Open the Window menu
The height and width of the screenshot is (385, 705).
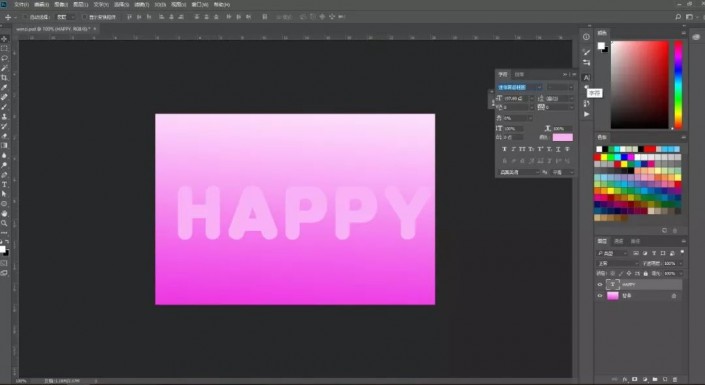pyautogui.click(x=199, y=4)
